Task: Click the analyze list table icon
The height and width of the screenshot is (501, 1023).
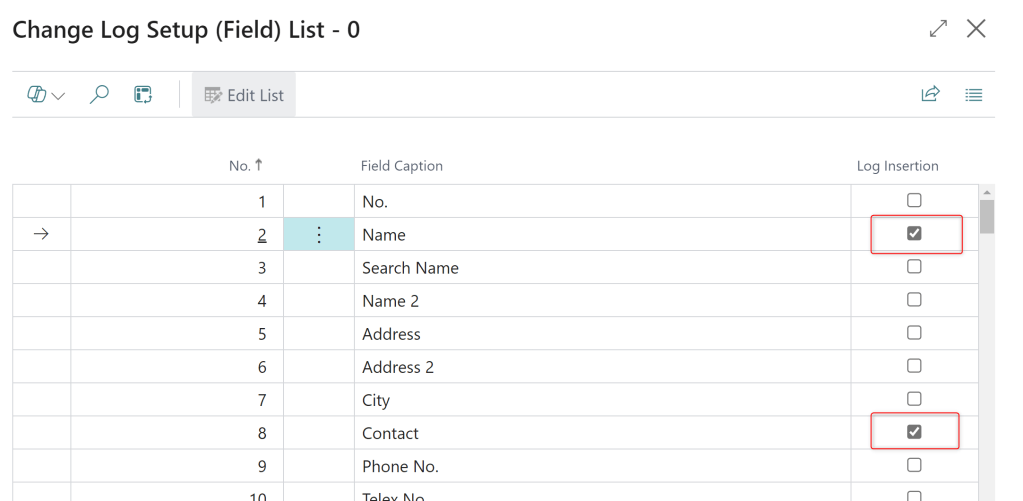Action: pos(143,95)
